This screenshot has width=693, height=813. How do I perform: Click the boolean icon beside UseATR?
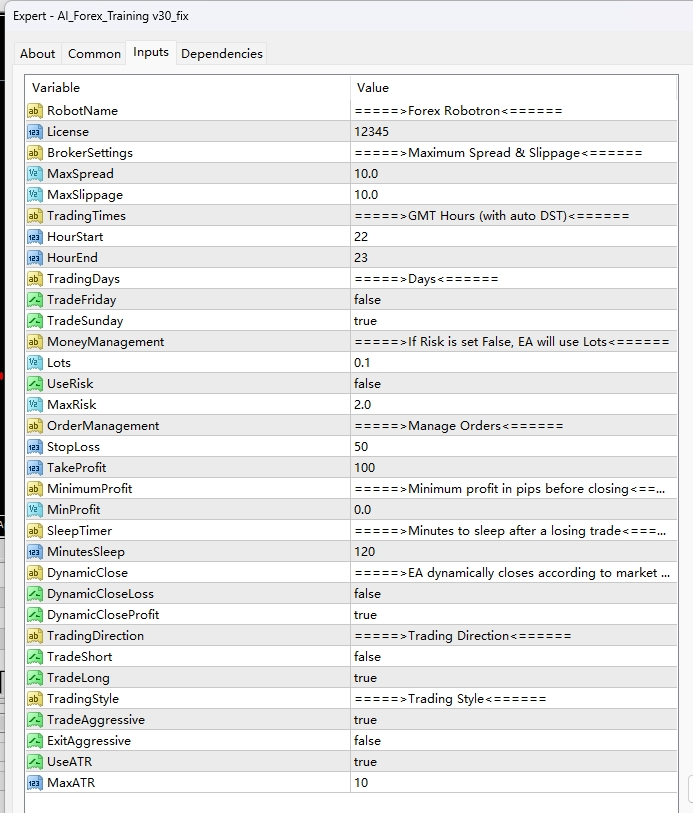[x=35, y=762]
